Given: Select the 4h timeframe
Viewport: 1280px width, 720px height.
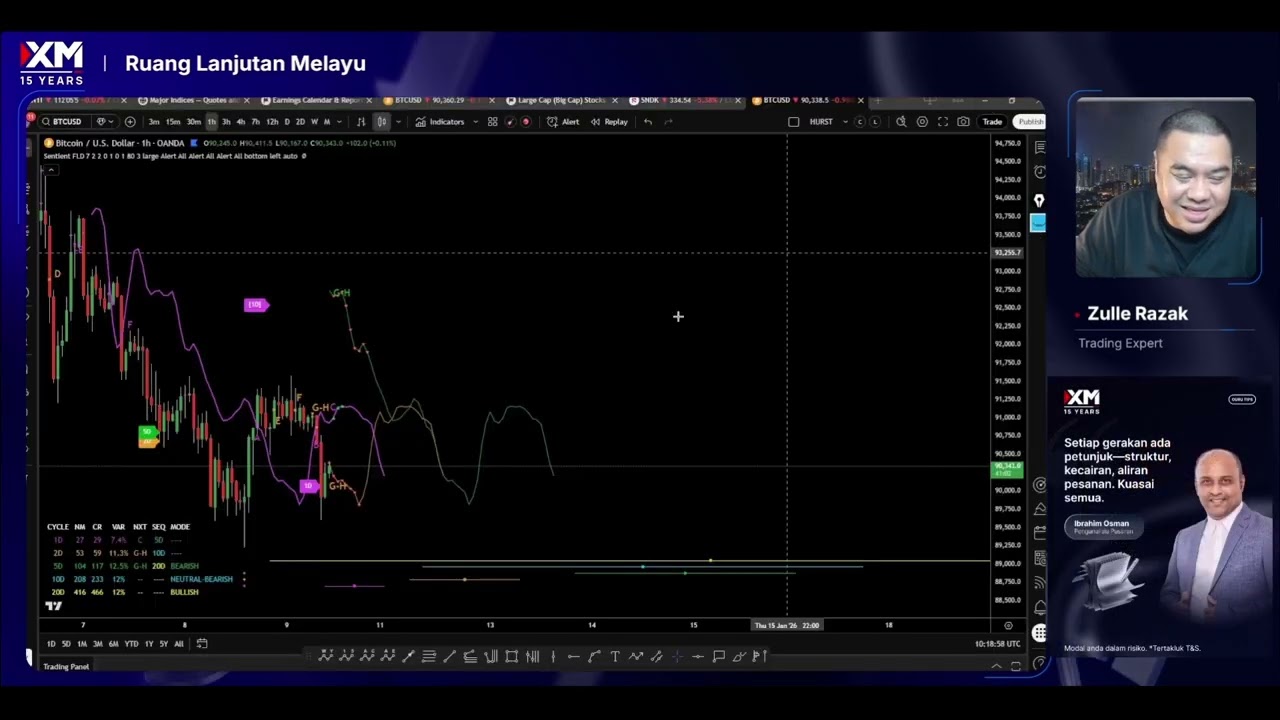Looking at the screenshot, I should [240, 122].
